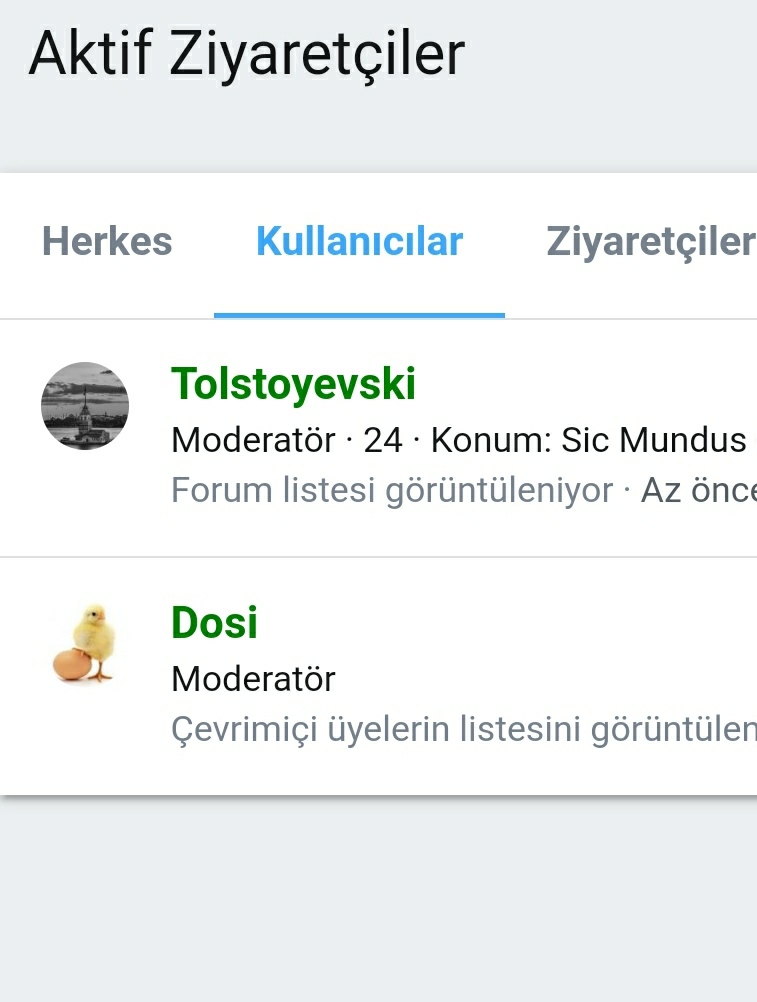Select the Kullanıcılar tab
757x1002 pixels.
tap(359, 242)
